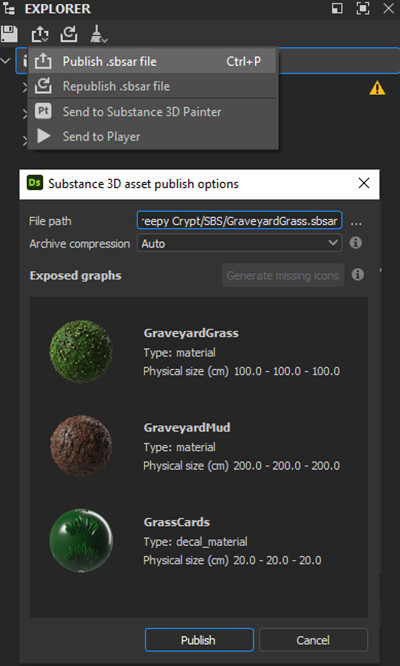Click the Republish toolbar icon
The image size is (400, 666).
pos(69,34)
